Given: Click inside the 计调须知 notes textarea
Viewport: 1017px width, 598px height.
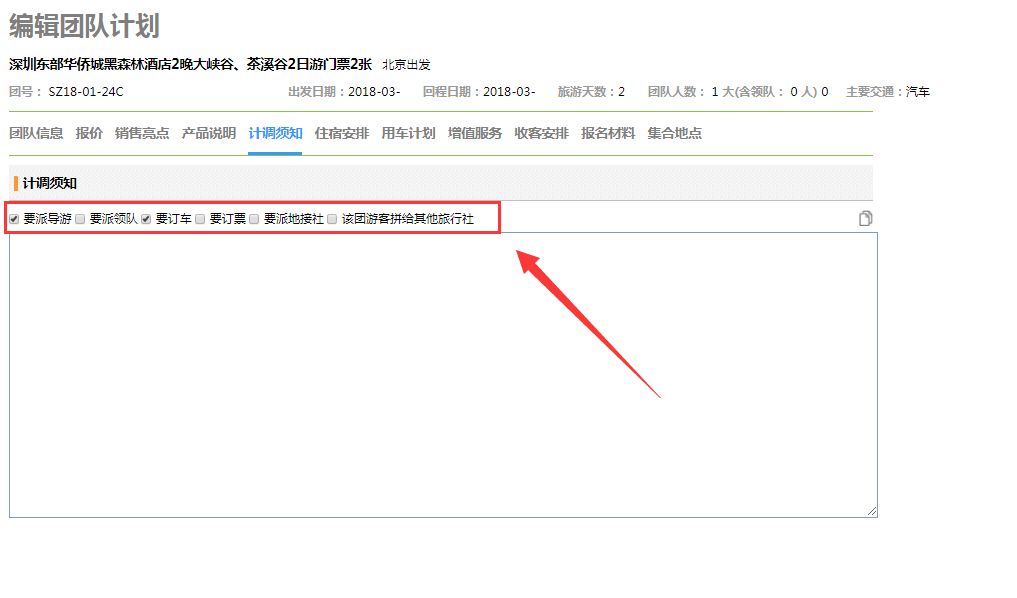Looking at the screenshot, I should tap(443, 375).
